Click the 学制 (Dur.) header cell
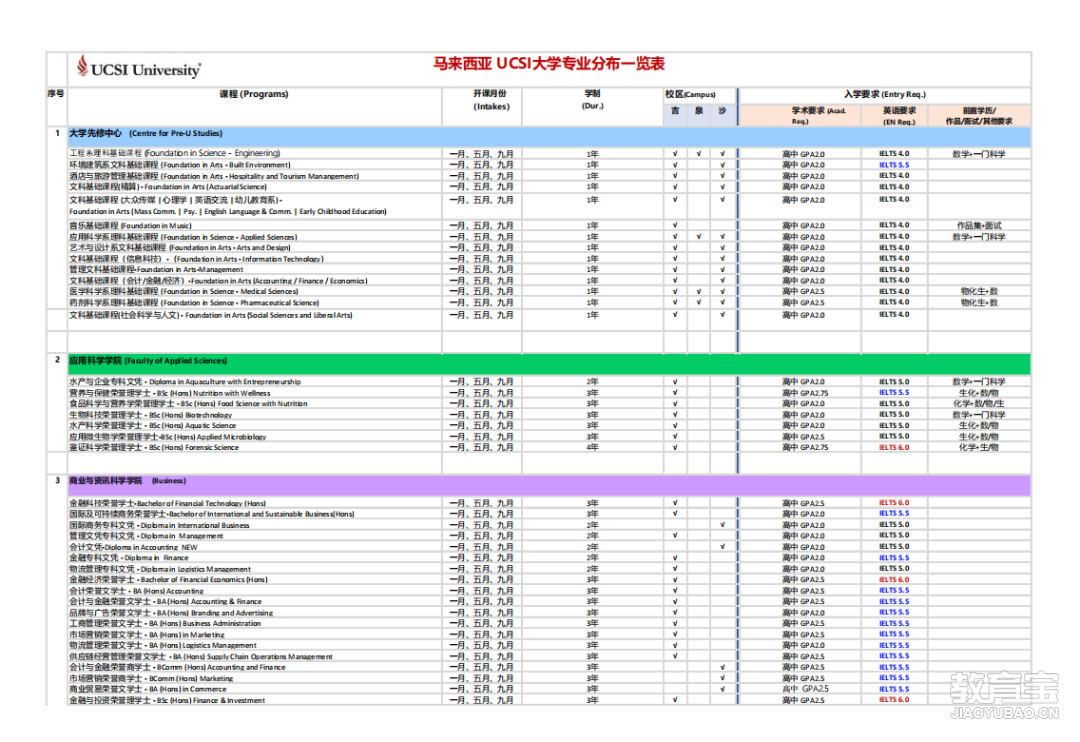 pyautogui.click(x=593, y=100)
